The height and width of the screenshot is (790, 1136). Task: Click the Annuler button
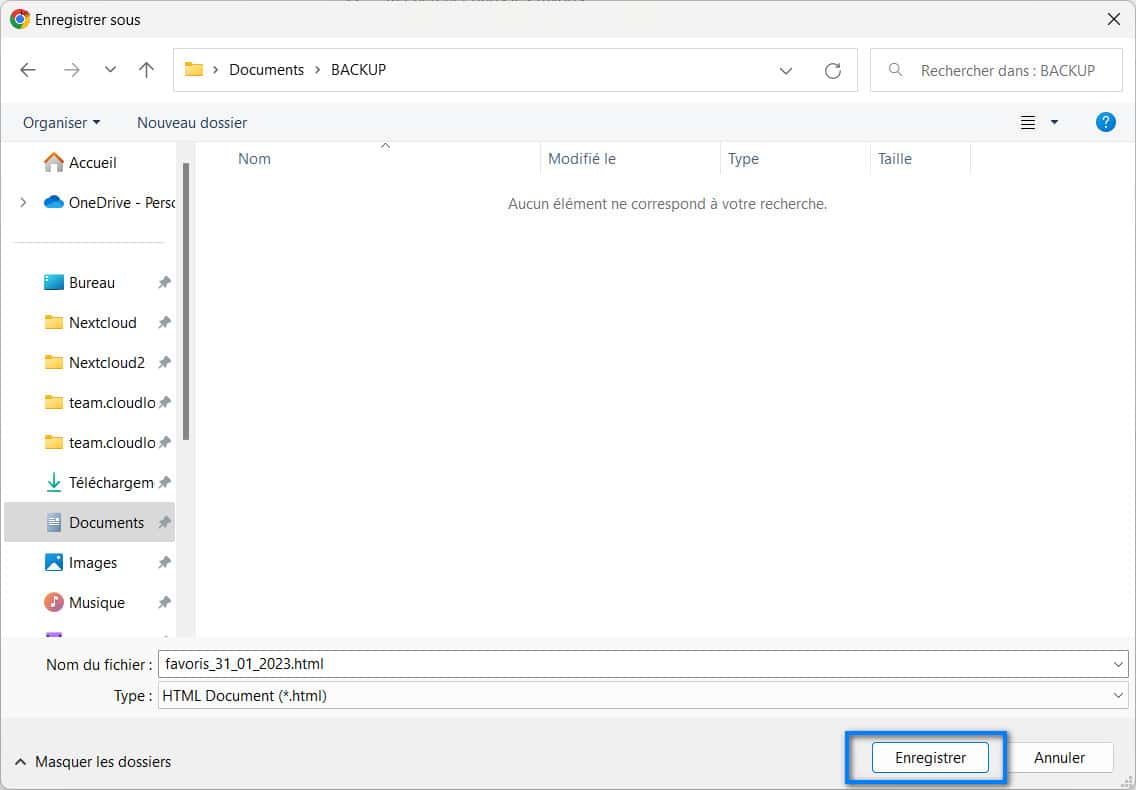tap(1059, 757)
